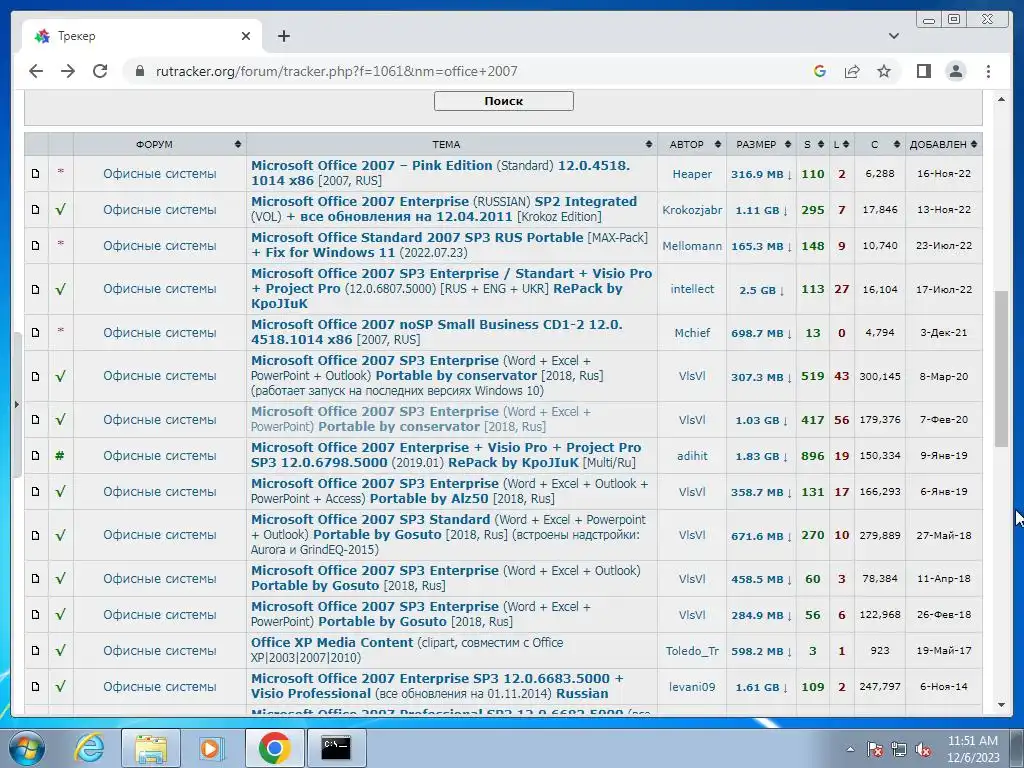Click the browser forward arrow
The width and height of the screenshot is (1024, 768).
coord(68,71)
